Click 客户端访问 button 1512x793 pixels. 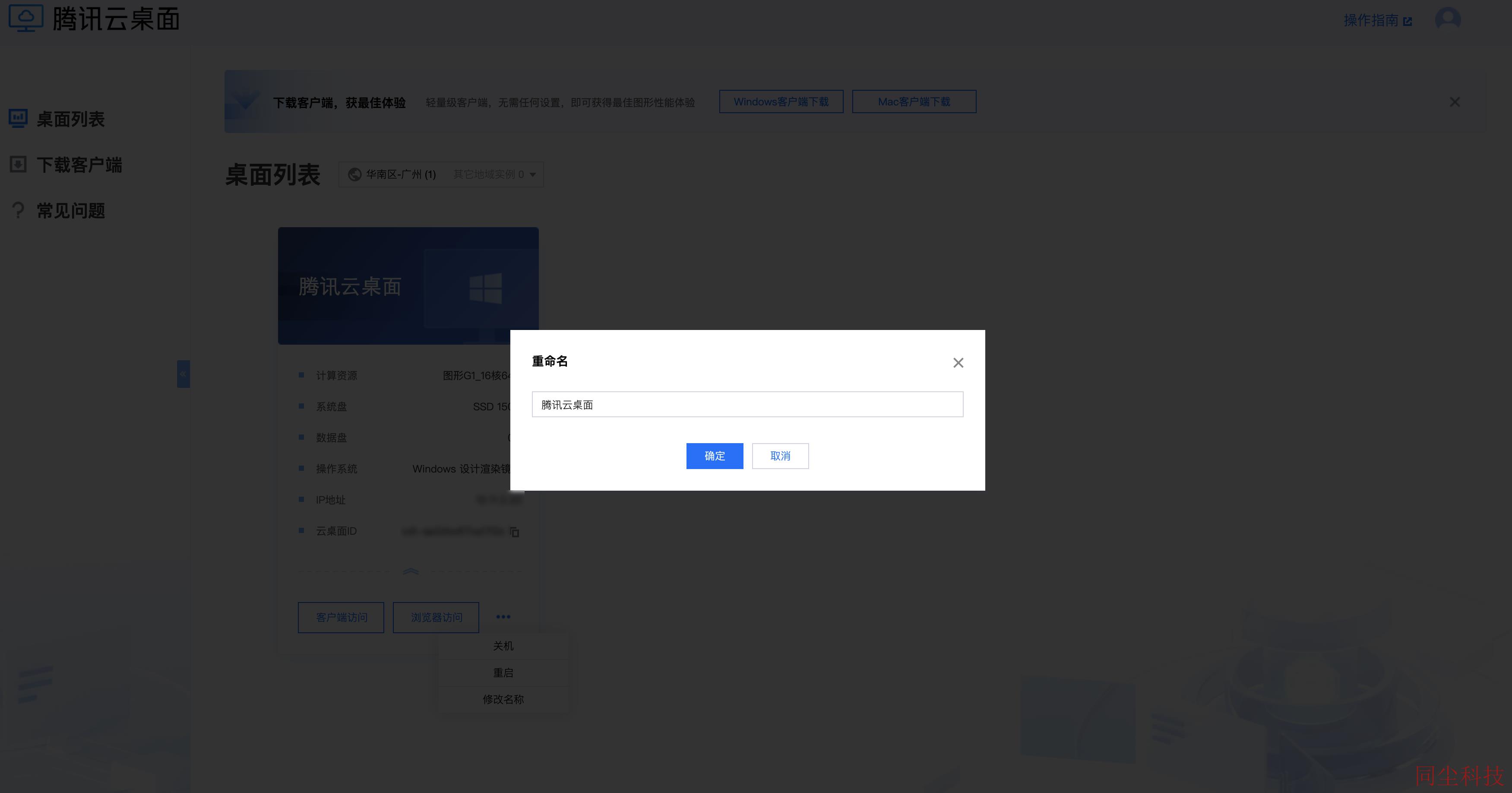[341, 618]
